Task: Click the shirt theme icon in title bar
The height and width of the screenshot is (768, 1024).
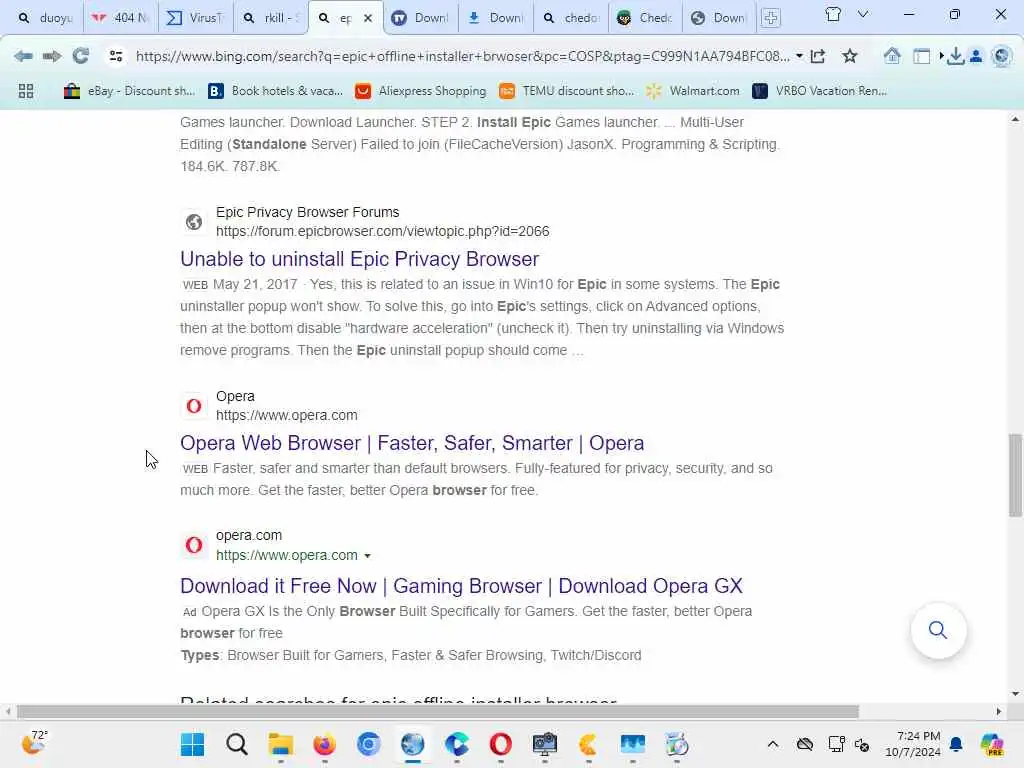Action: coord(833,14)
